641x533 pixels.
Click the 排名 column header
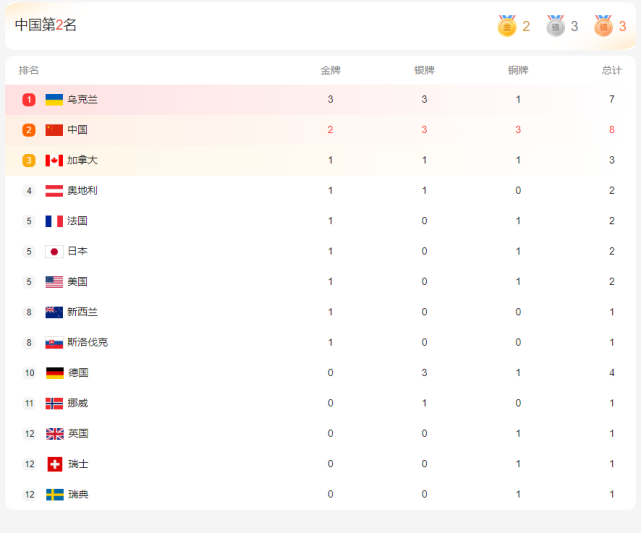29,70
